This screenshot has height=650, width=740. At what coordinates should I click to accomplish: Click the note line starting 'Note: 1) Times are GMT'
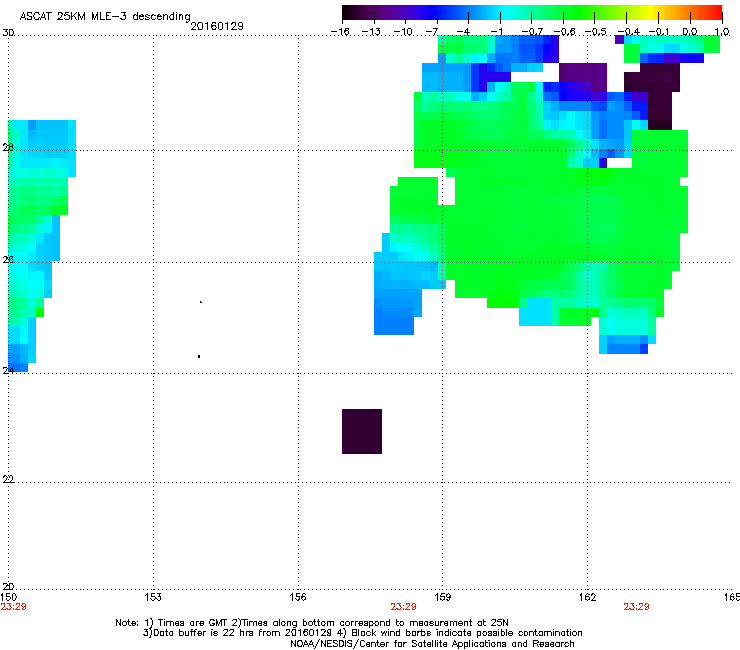[312, 623]
